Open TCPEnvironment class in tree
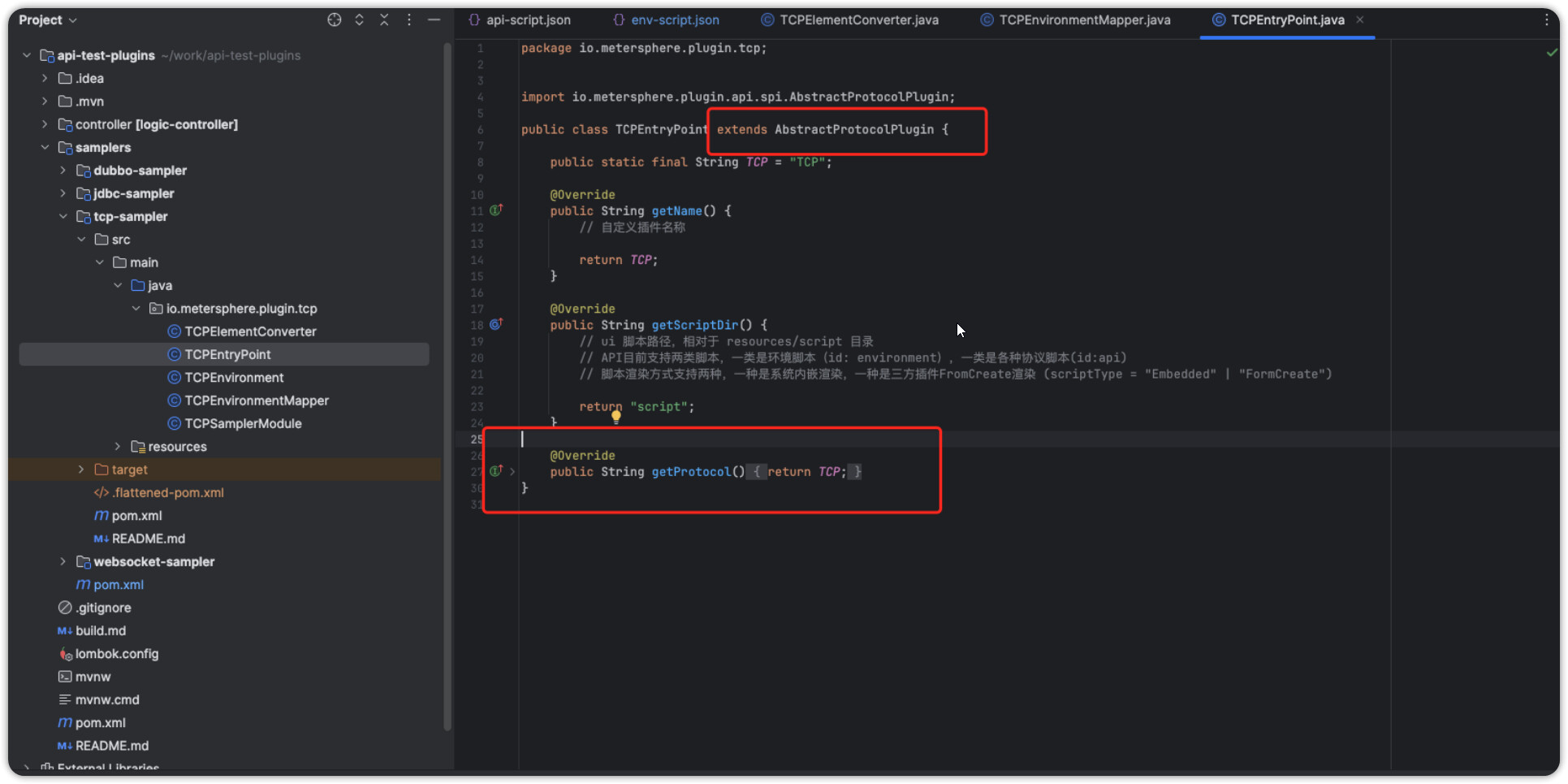Screen dimensions: 1568x784 pos(225,377)
